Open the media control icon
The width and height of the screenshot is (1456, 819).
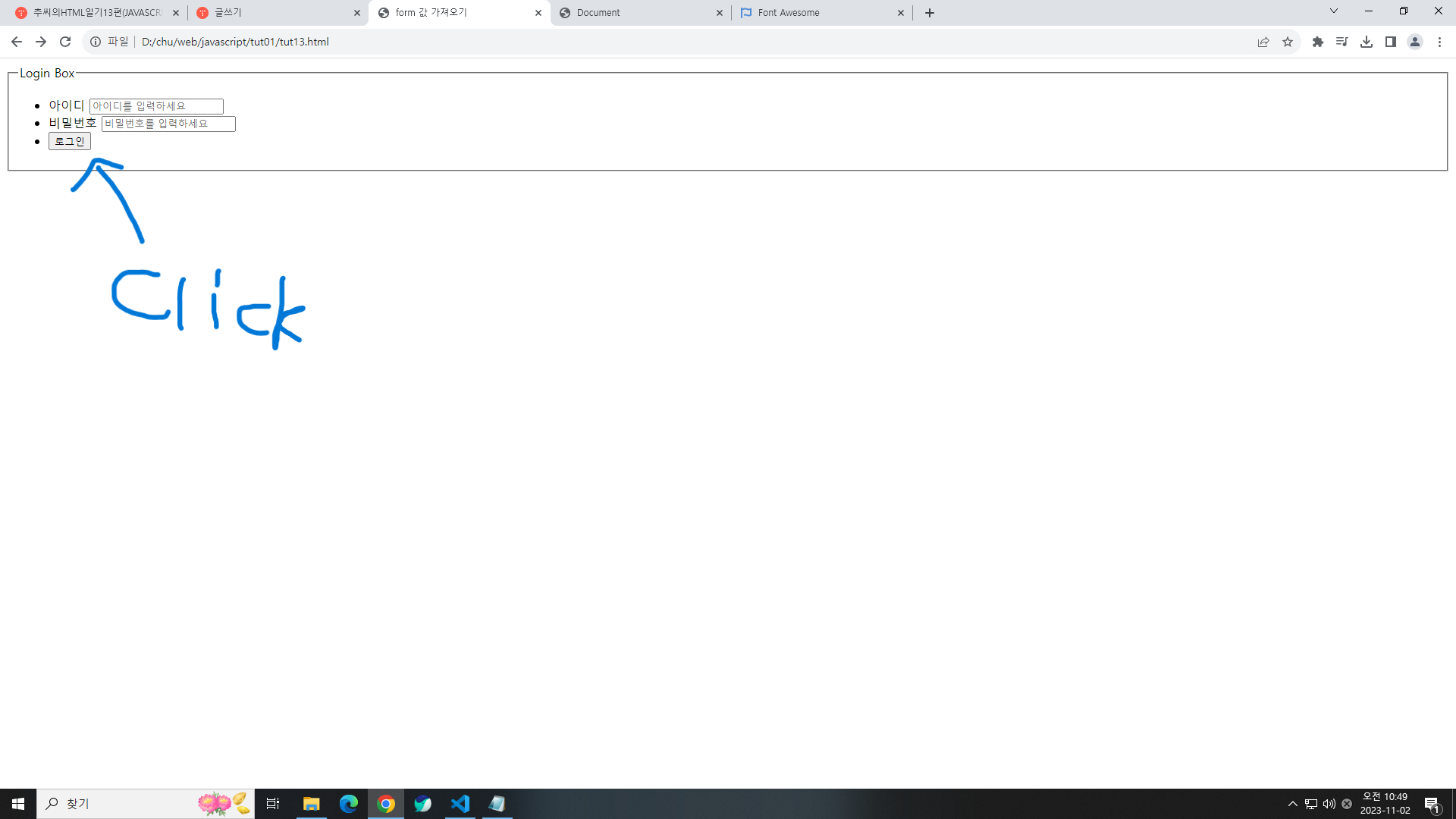tap(1342, 42)
